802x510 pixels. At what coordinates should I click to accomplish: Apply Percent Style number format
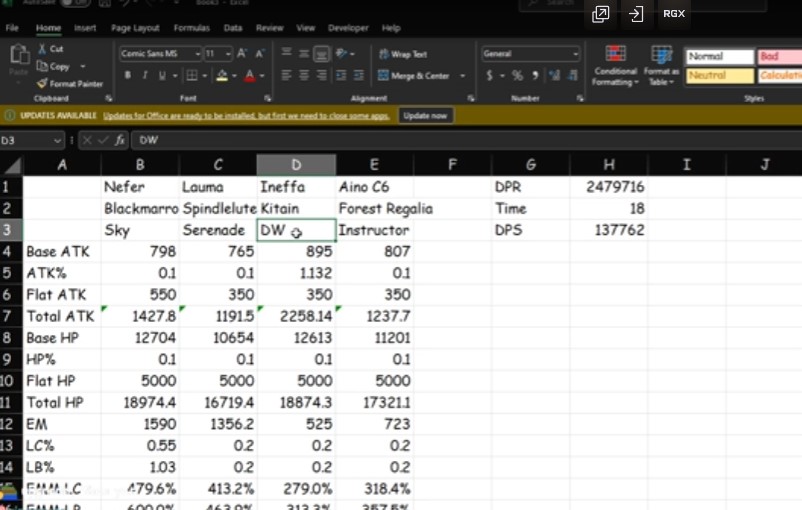(518, 76)
